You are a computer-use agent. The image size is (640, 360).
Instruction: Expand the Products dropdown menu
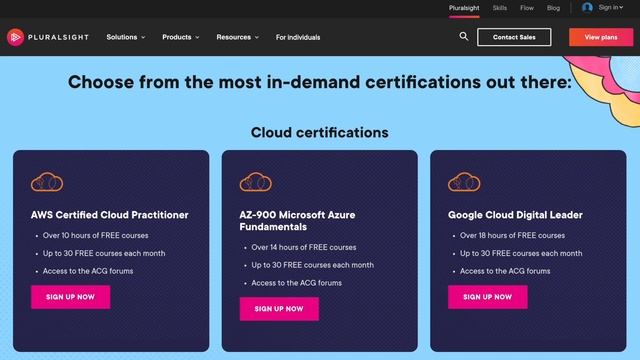pos(181,37)
